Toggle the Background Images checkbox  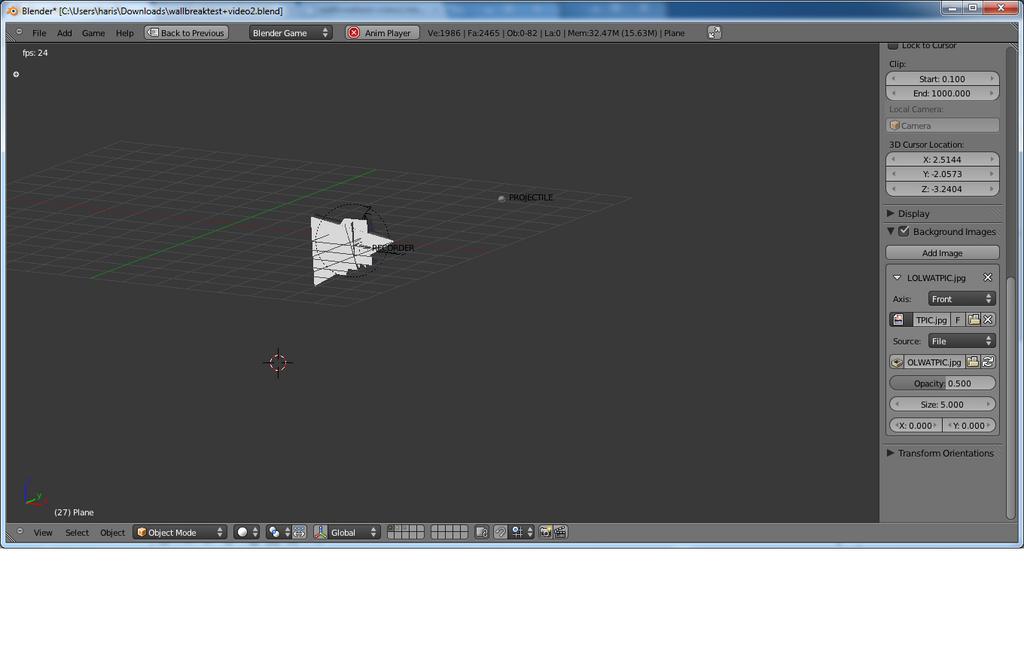coord(904,231)
